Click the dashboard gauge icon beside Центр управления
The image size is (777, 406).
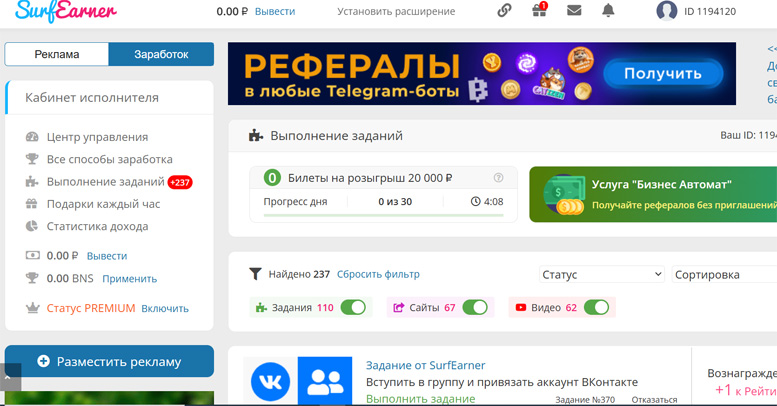coord(32,137)
